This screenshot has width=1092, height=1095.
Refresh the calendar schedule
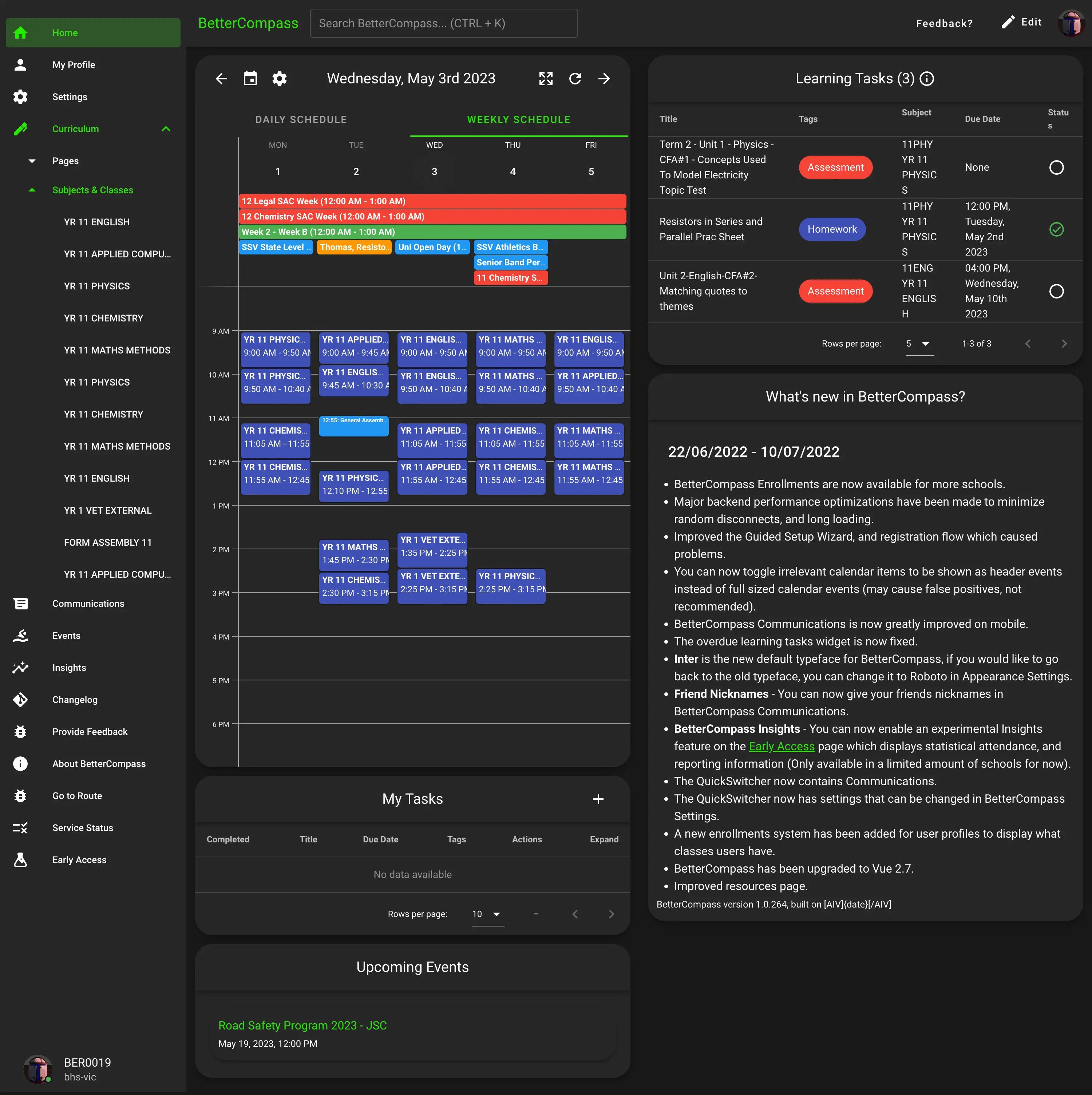[575, 79]
